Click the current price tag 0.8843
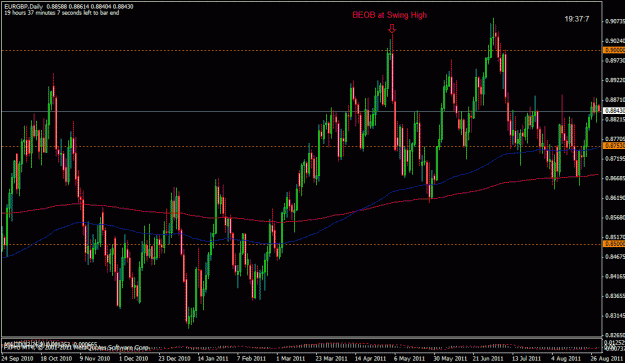The width and height of the screenshot is (625, 363). tap(614, 111)
